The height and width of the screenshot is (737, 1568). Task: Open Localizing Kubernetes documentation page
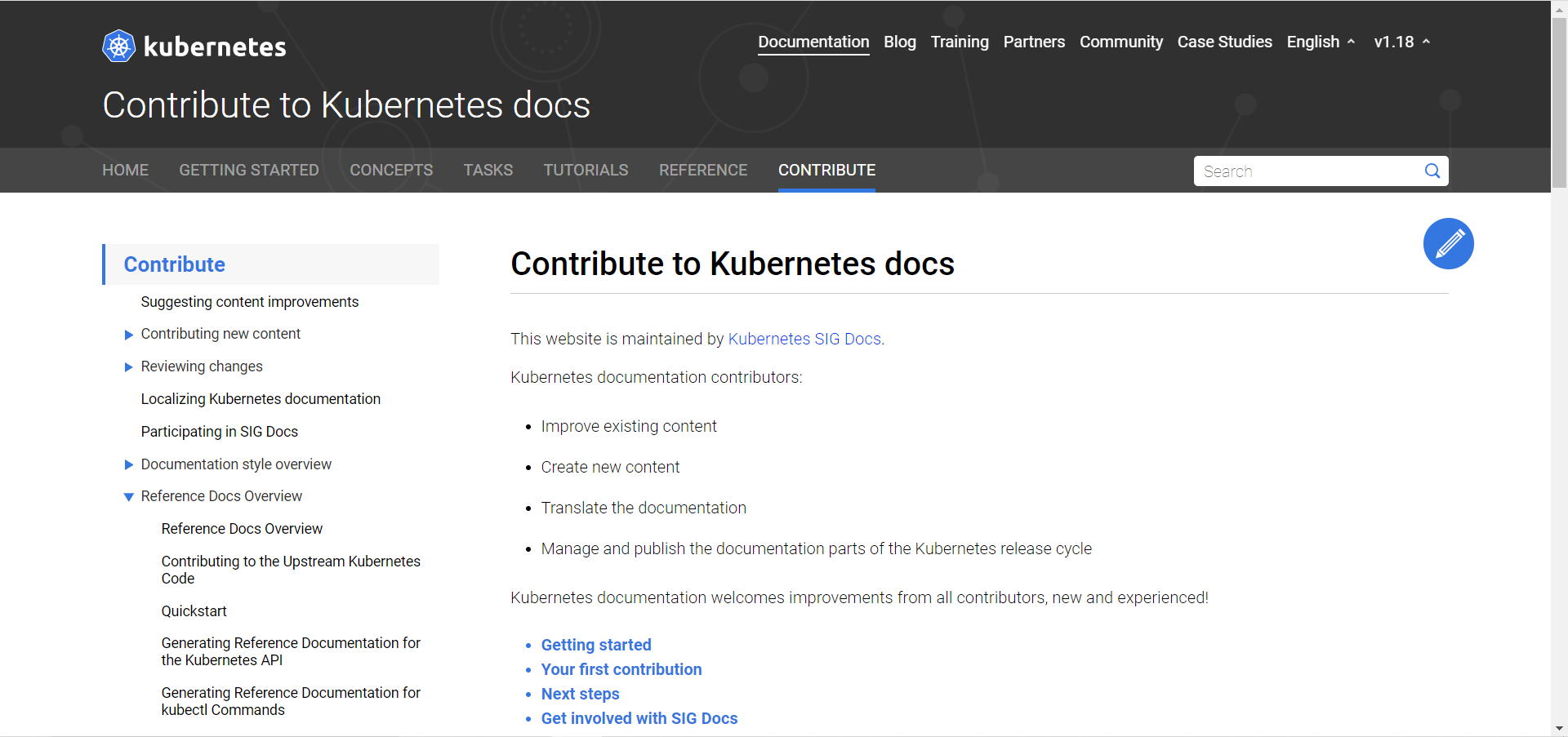click(261, 399)
